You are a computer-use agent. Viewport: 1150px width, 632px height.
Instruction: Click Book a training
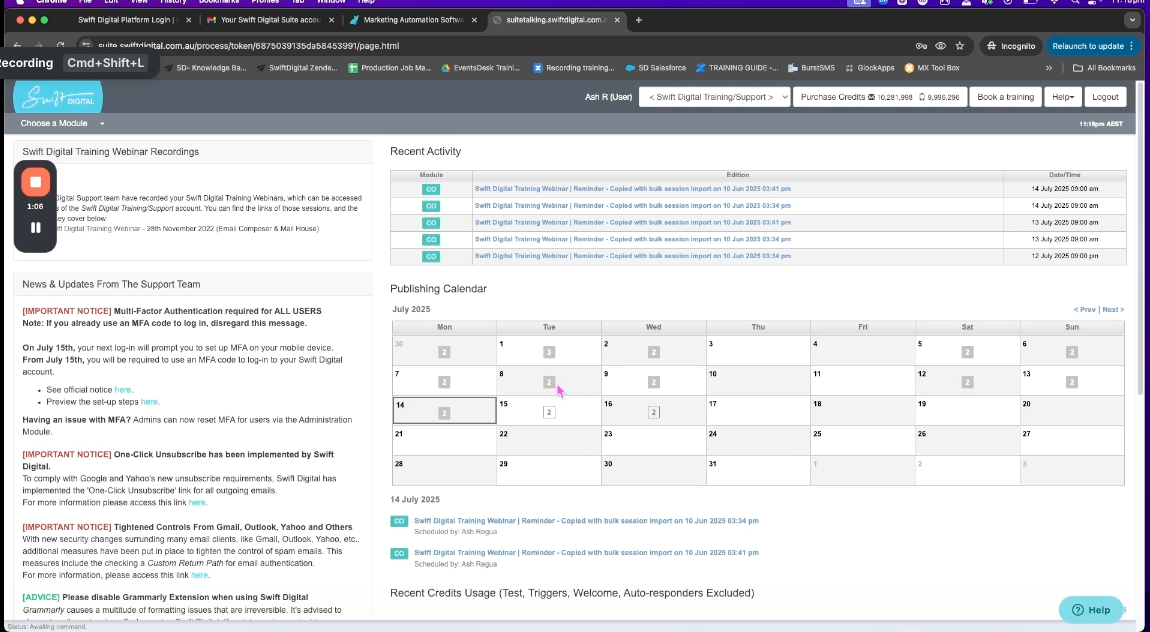(1006, 97)
